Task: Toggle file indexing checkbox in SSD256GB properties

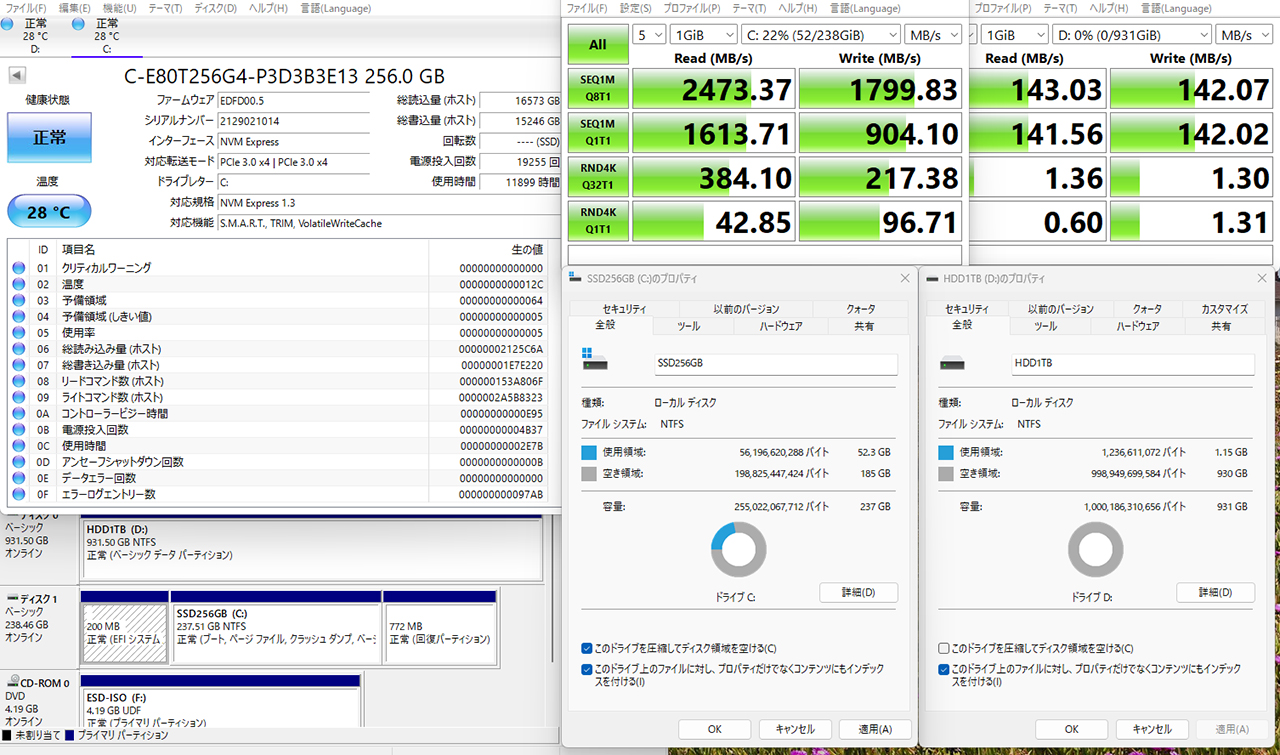Action: click(x=587, y=669)
